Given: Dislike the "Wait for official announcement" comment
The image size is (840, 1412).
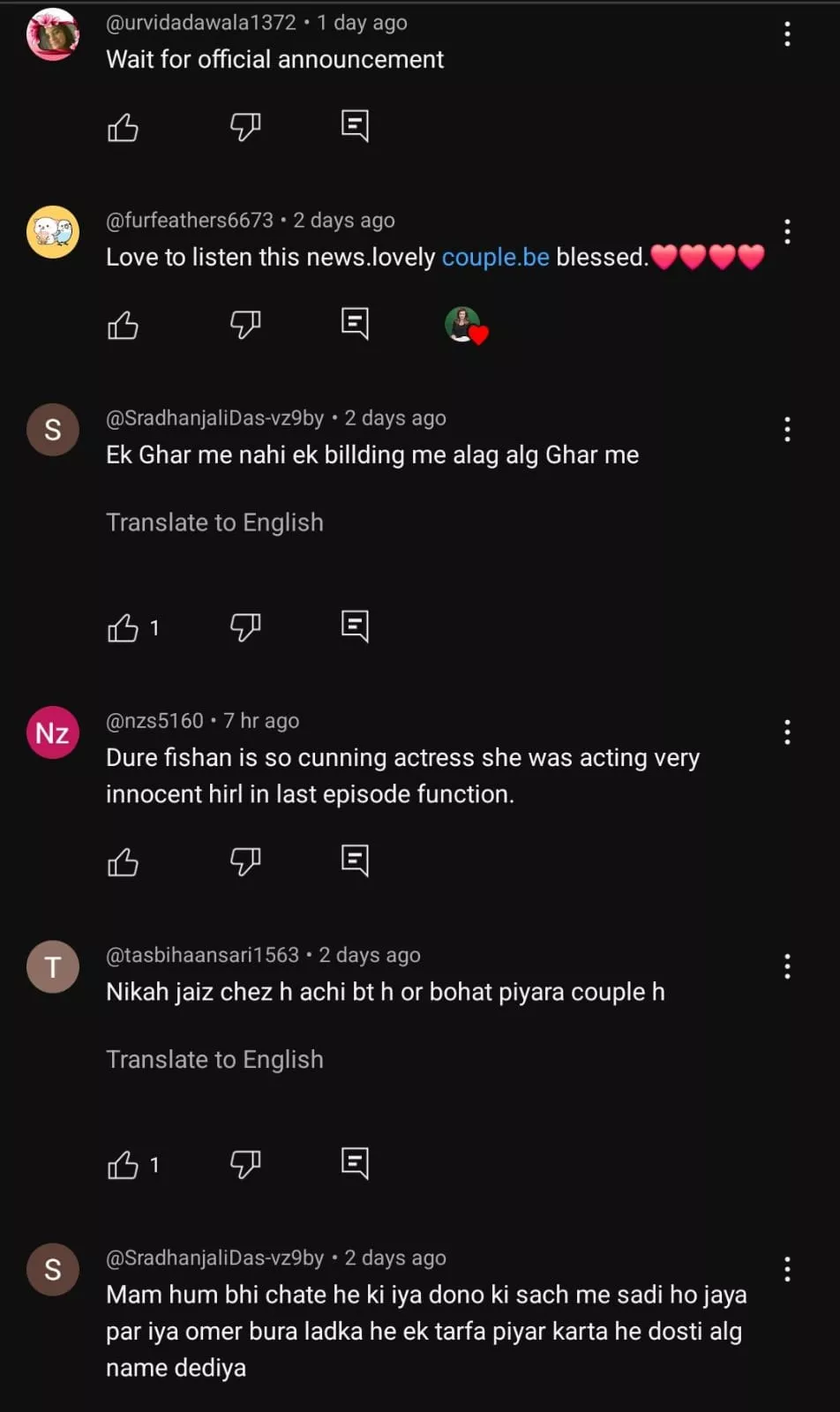Looking at the screenshot, I should (x=245, y=127).
